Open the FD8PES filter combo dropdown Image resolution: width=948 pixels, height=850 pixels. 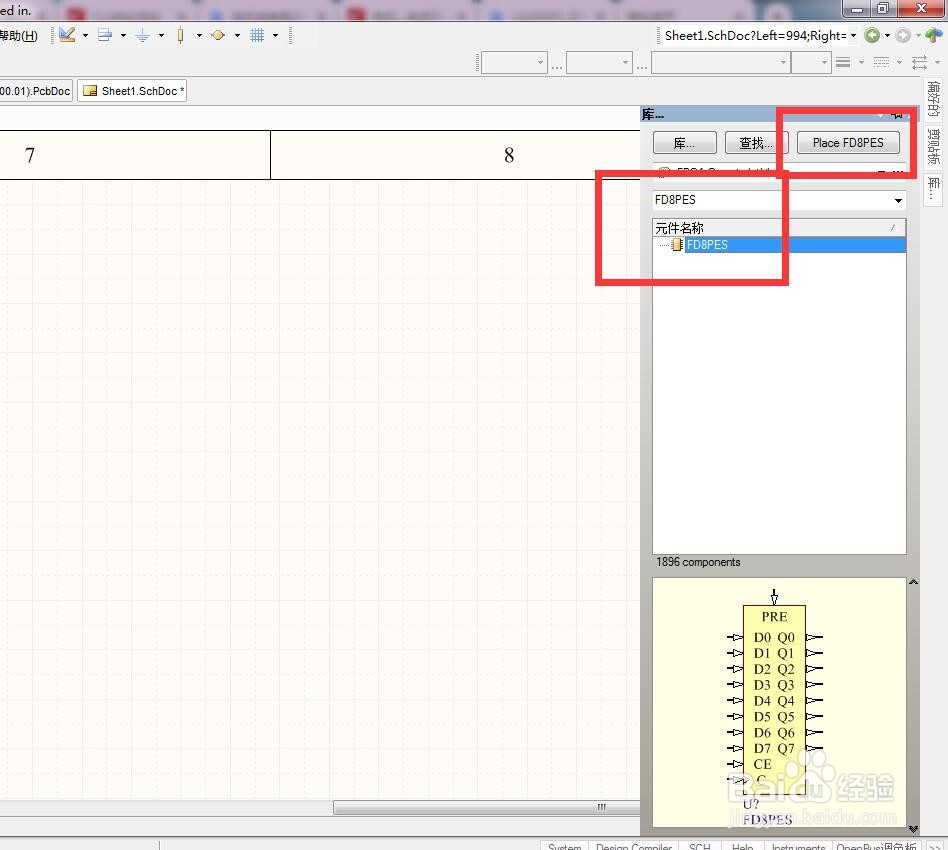pyautogui.click(x=898, y=200)
